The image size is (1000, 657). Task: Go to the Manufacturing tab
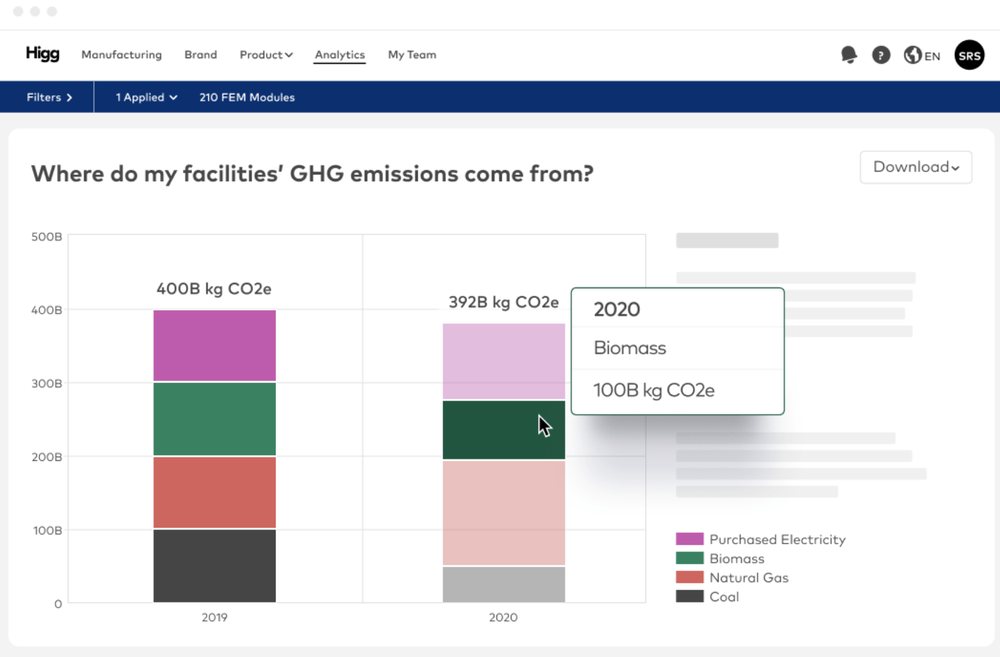point(121,55)
